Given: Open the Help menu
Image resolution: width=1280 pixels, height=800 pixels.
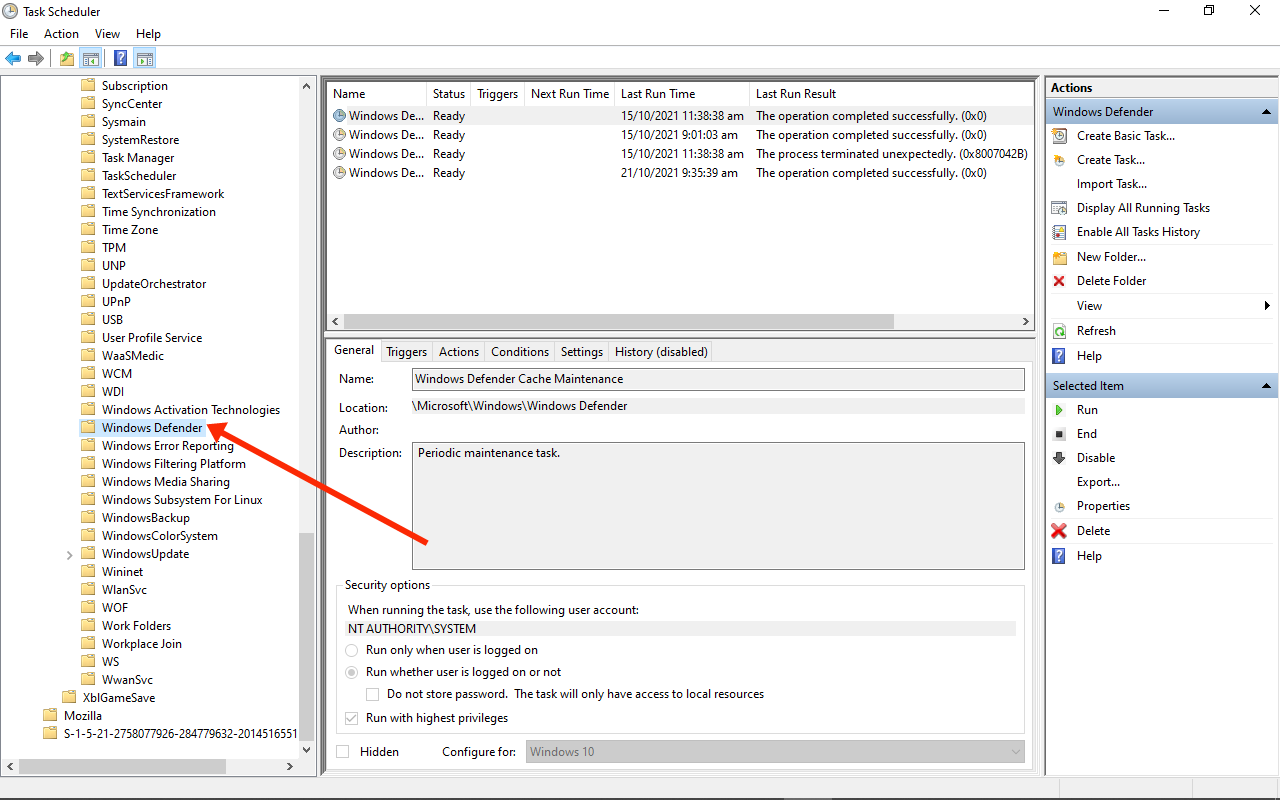Looking at the screenshot, I should point(148,34).
